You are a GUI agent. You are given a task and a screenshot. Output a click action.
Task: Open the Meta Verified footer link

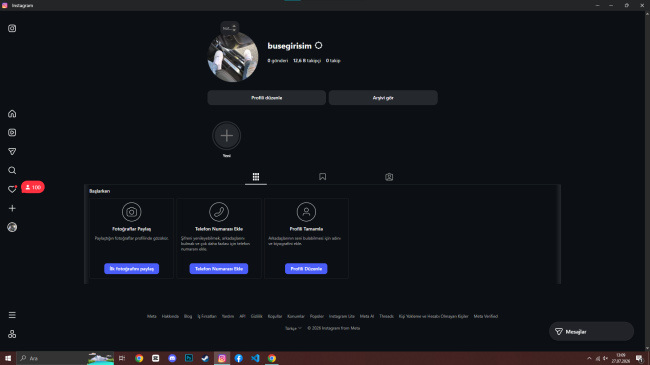click(x=486, y=316)
